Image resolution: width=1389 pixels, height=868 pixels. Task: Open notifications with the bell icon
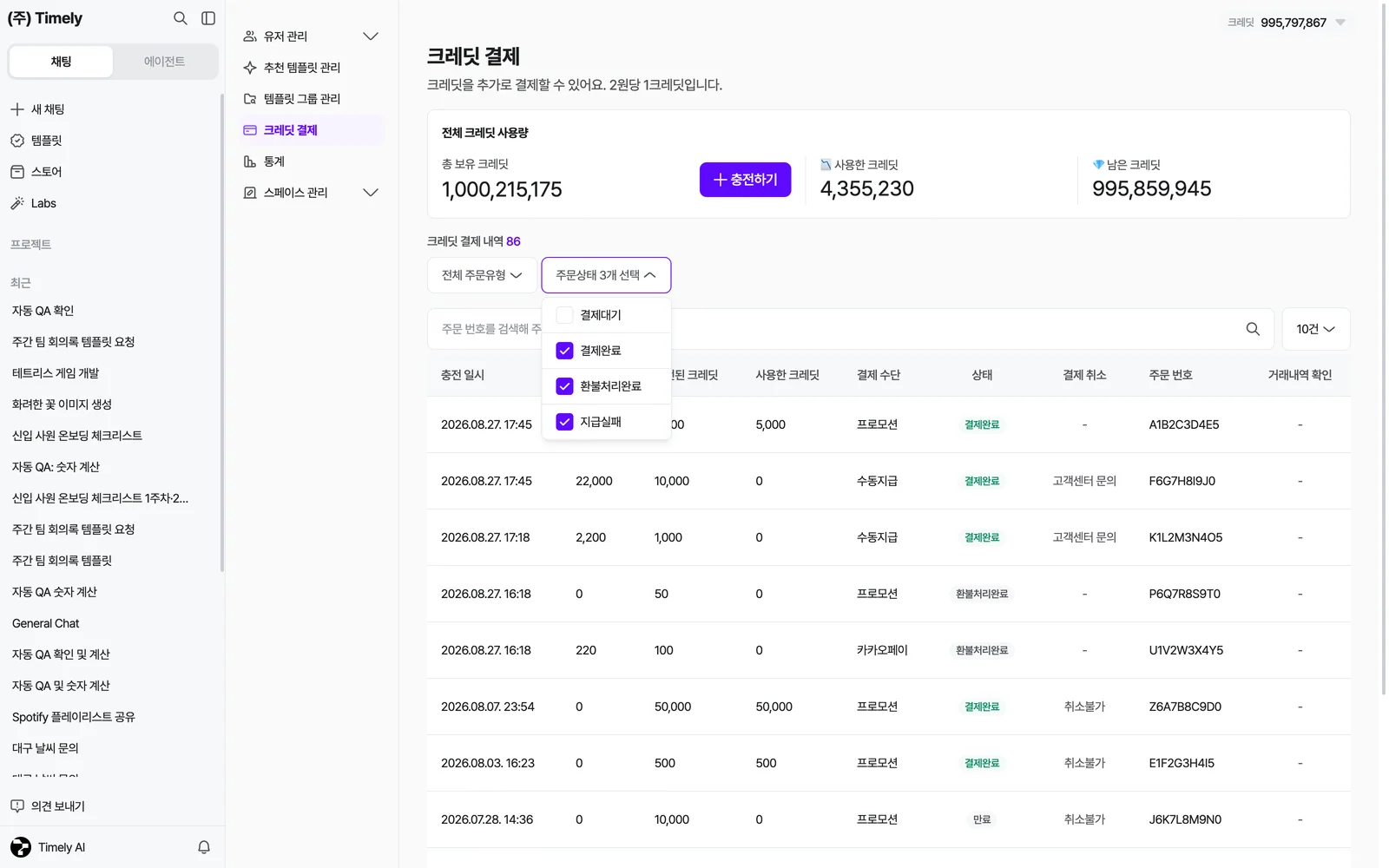204,847
